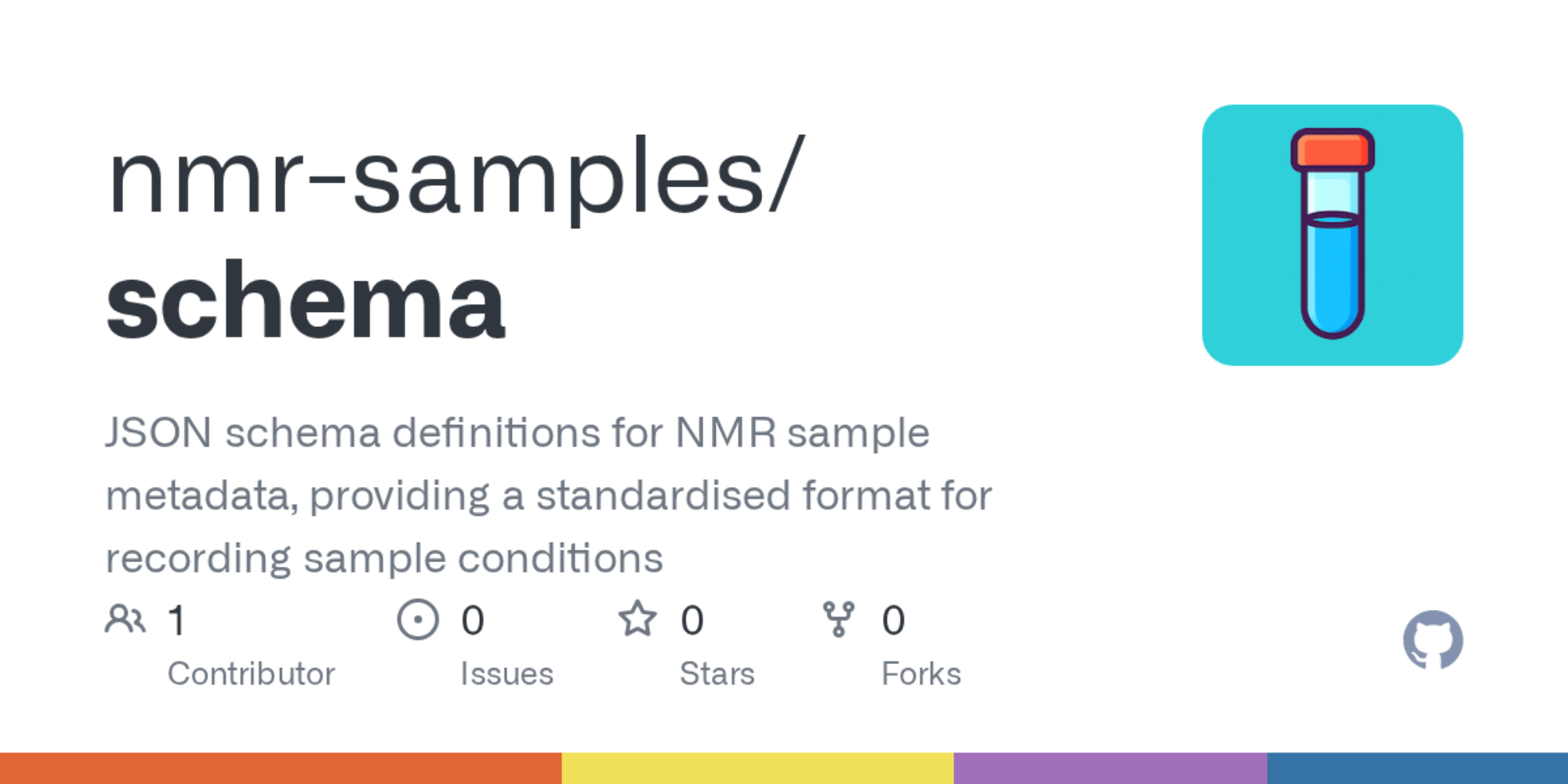Click the purple language bar segment
1568x784 pixels.
click(1110, 768)
